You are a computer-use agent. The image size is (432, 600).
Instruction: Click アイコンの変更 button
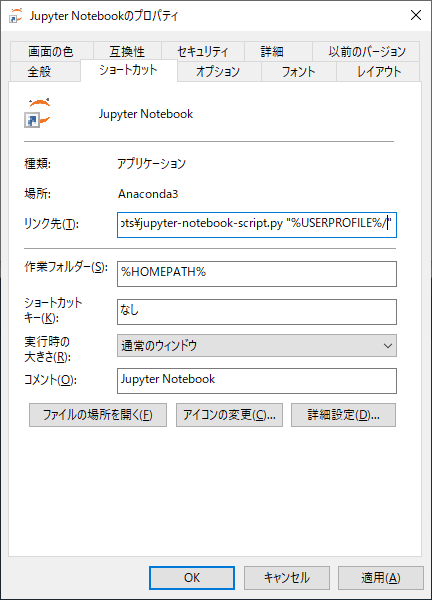click(x=229, y=415)
